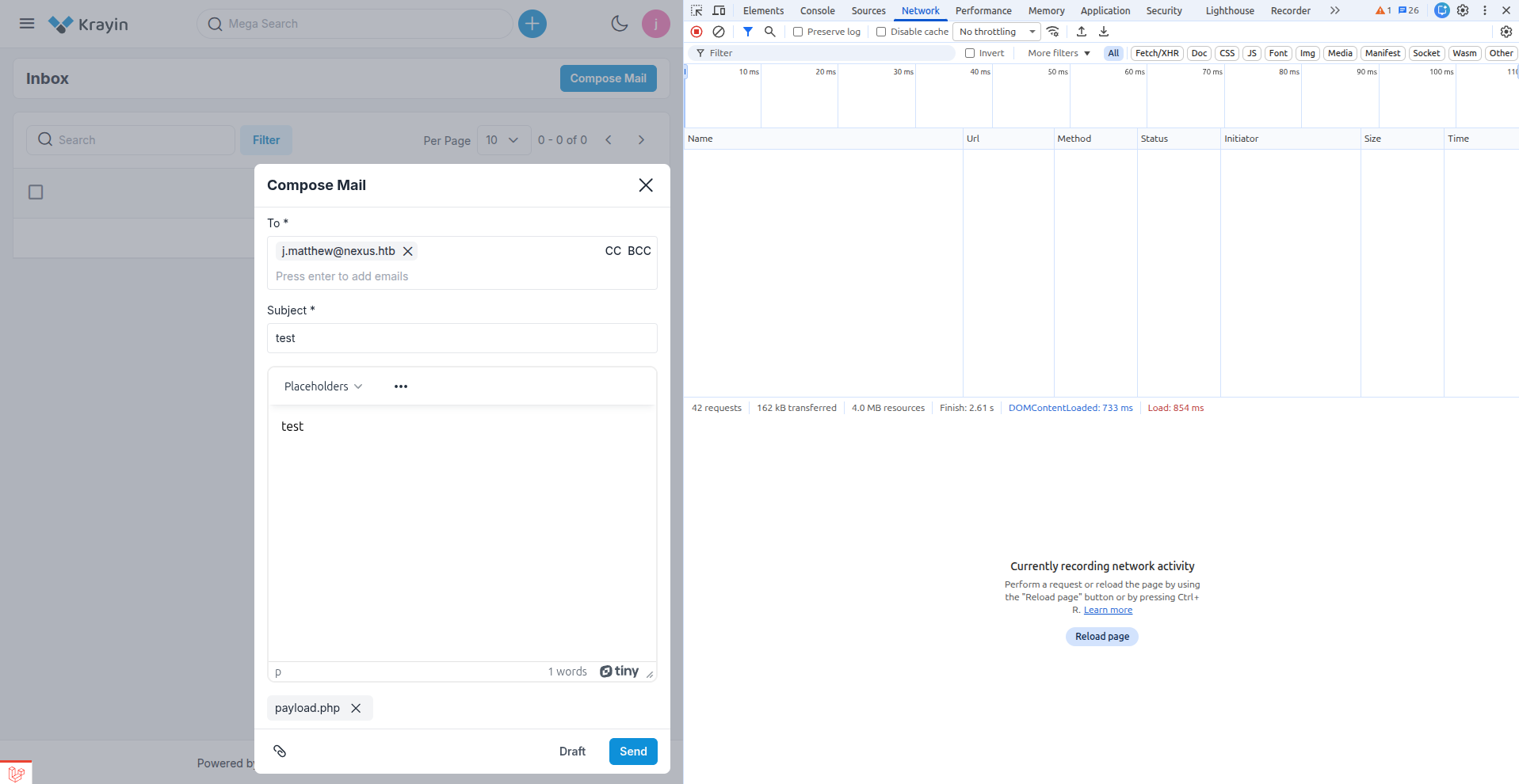Toggle the DevTools device toolbar icon
1519x784 pixels.
point(719,10)
